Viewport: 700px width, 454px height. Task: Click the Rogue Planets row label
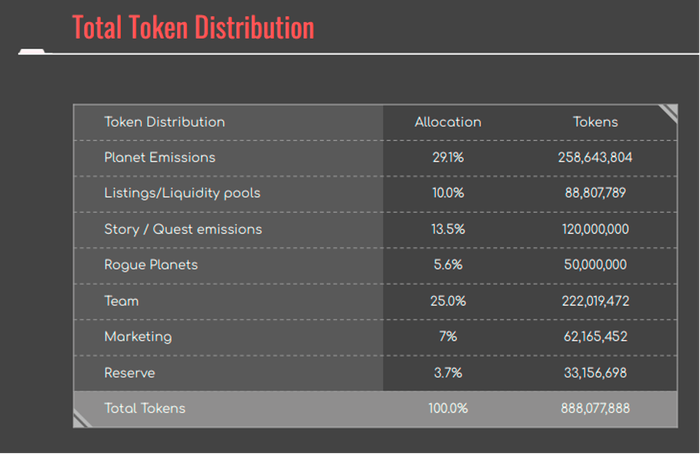point(151,265)
